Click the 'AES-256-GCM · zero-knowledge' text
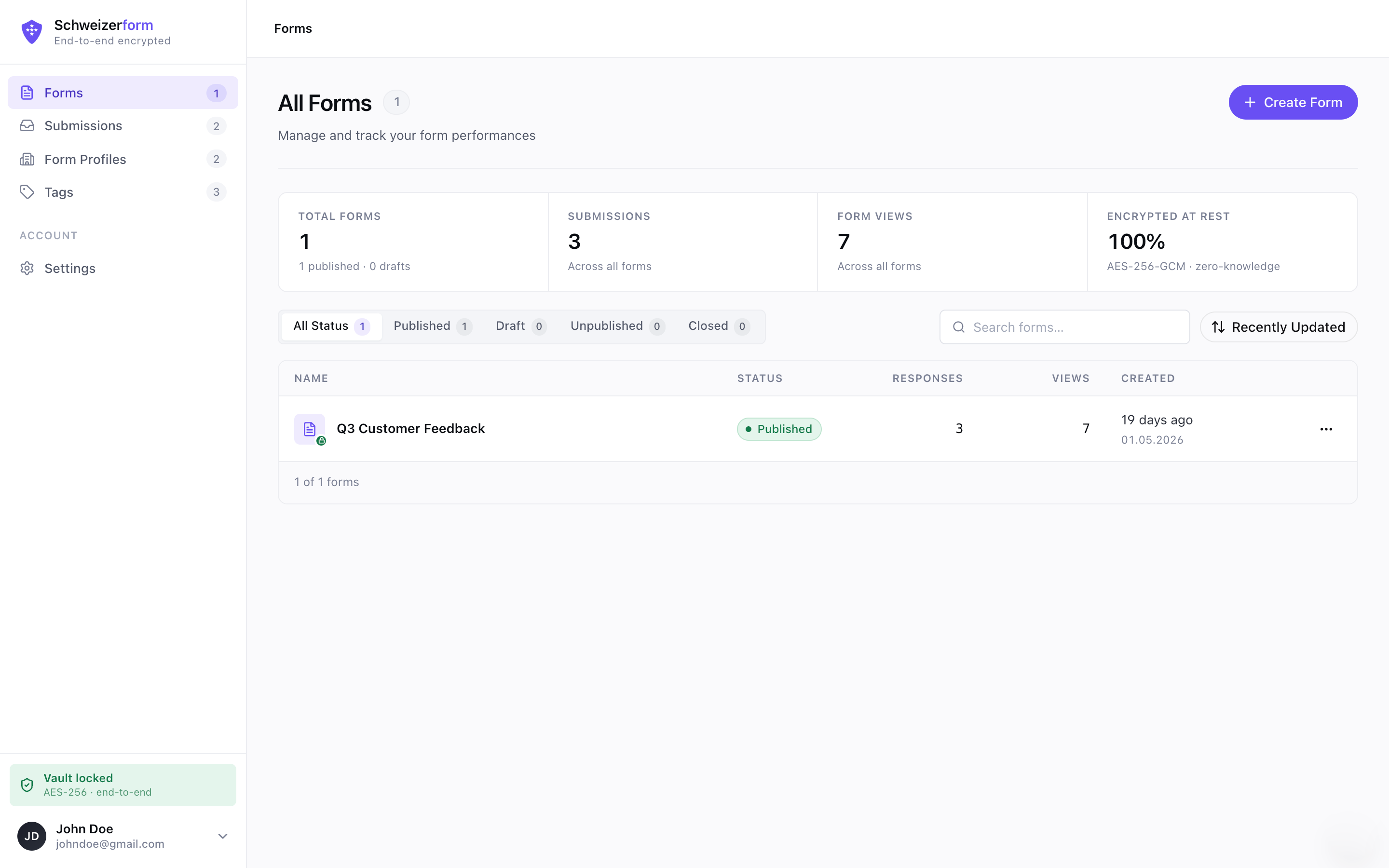1389x868 pixels. pos(1193,266)
